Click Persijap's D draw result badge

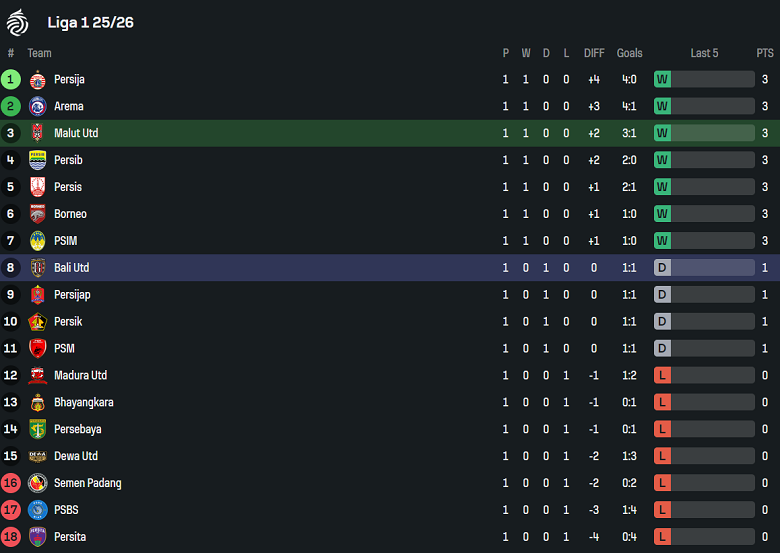662,295
